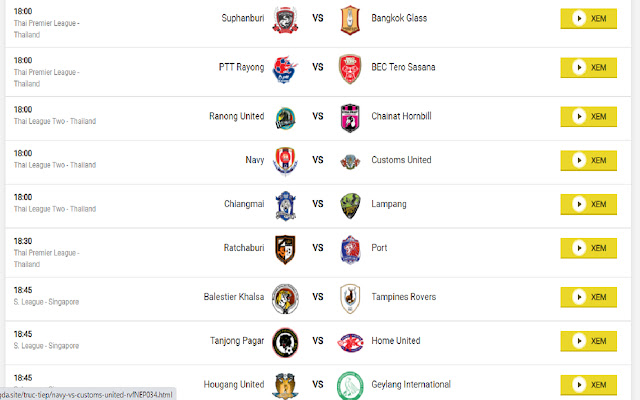
Task: Click XEM for Chiangmai vs Lampang
Action: (588, 204)
